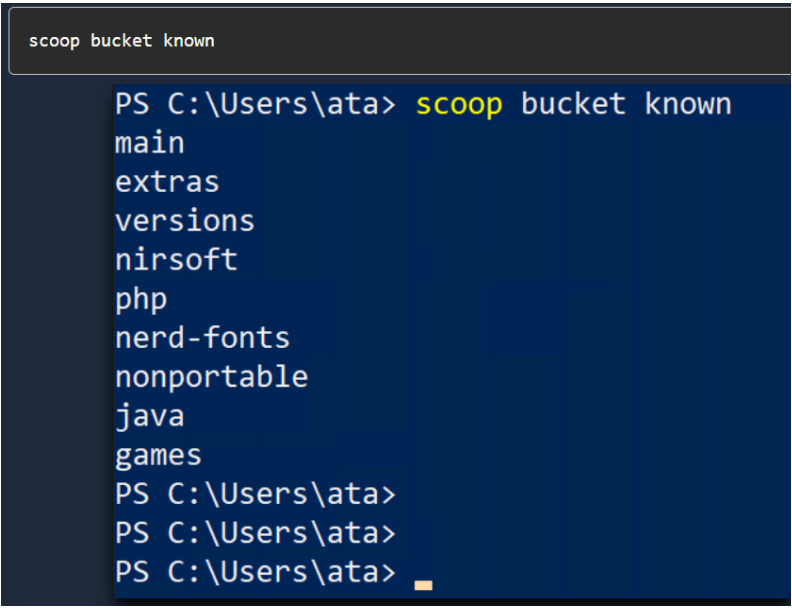Viewport: 792px width, 609px height.
Task: Click the prompt path before the scoop command
Action: click(255, 104)
